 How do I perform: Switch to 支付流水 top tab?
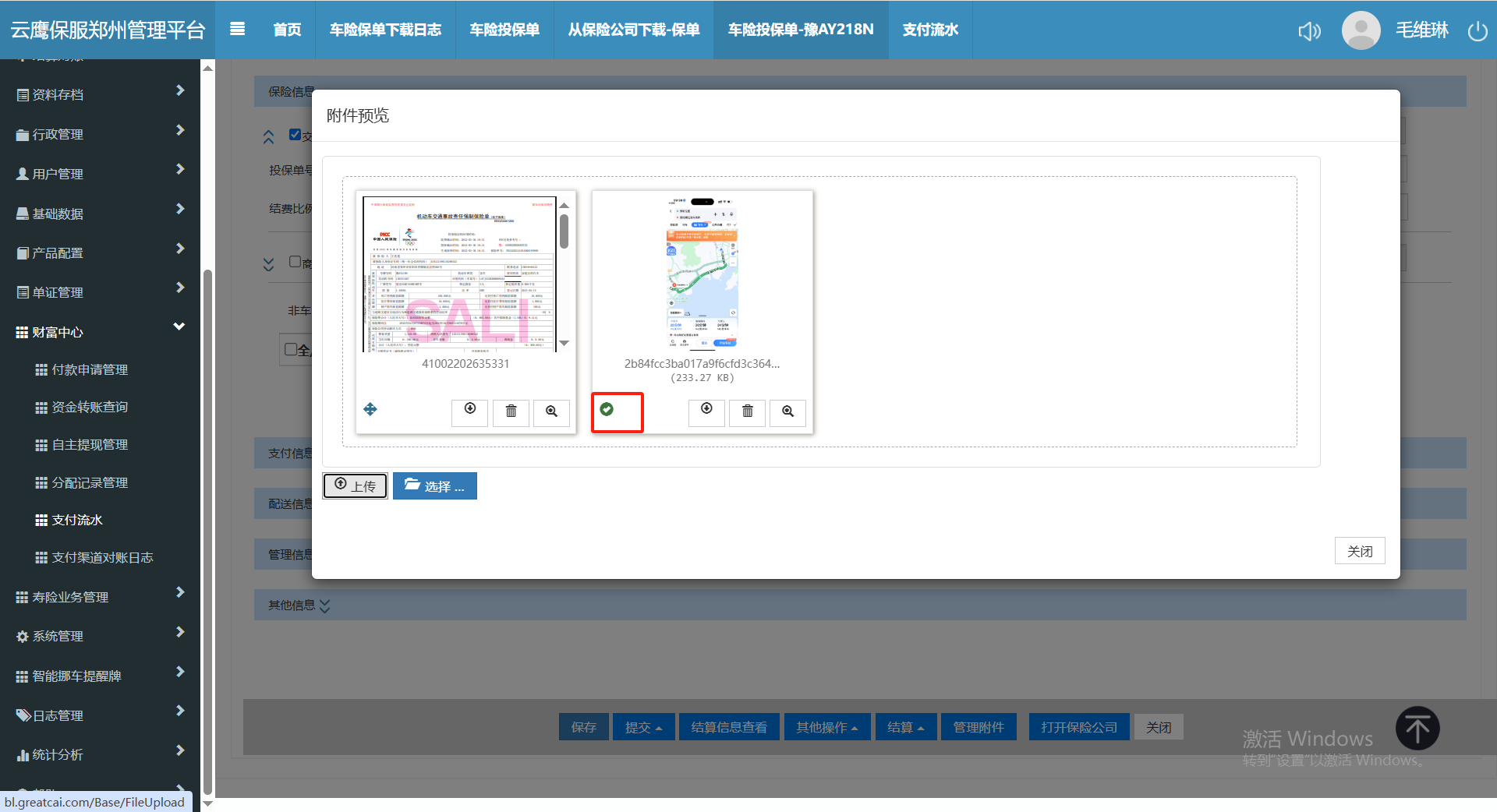pyautogui.click(x=930, y=30)
